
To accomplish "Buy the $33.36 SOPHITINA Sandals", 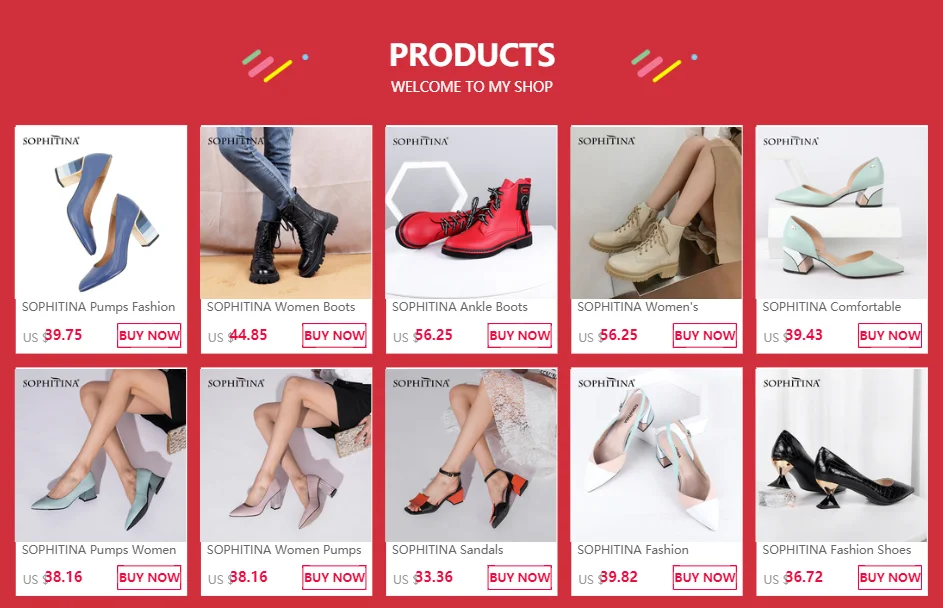I will pos(520,577).
